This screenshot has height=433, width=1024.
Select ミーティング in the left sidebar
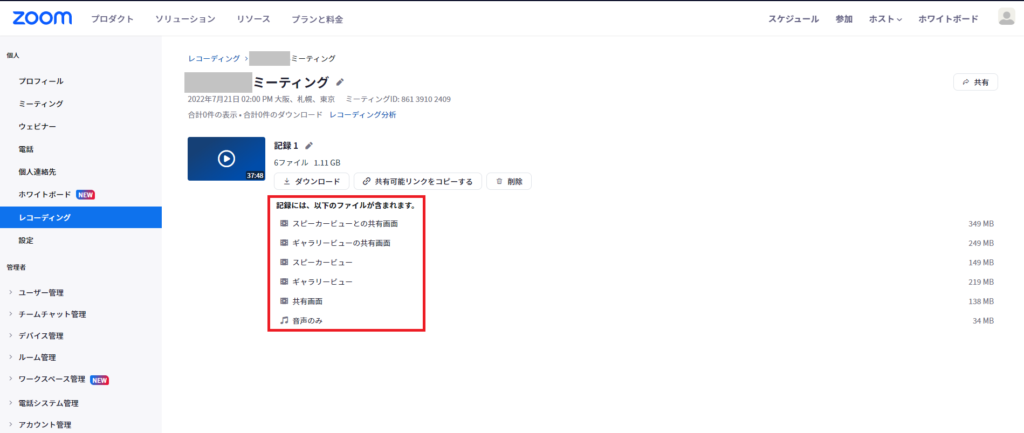41,104
